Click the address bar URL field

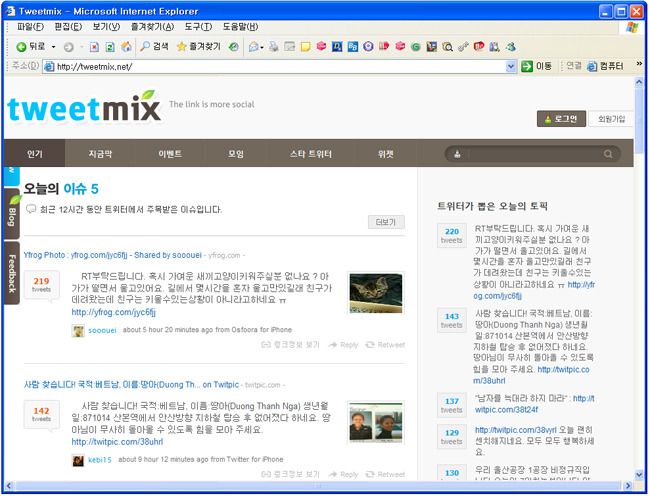pos(274,67)
